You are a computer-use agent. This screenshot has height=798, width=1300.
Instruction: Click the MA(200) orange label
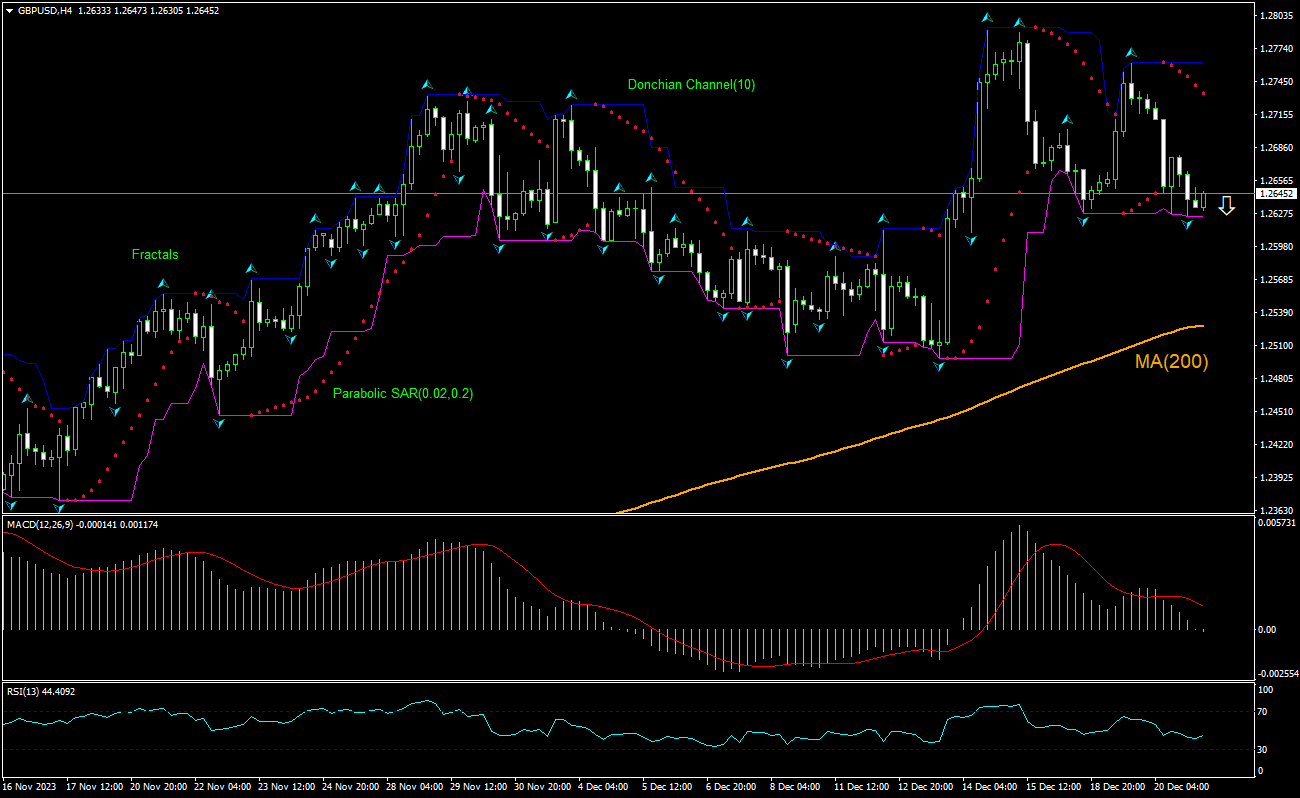click(1170, 361)
